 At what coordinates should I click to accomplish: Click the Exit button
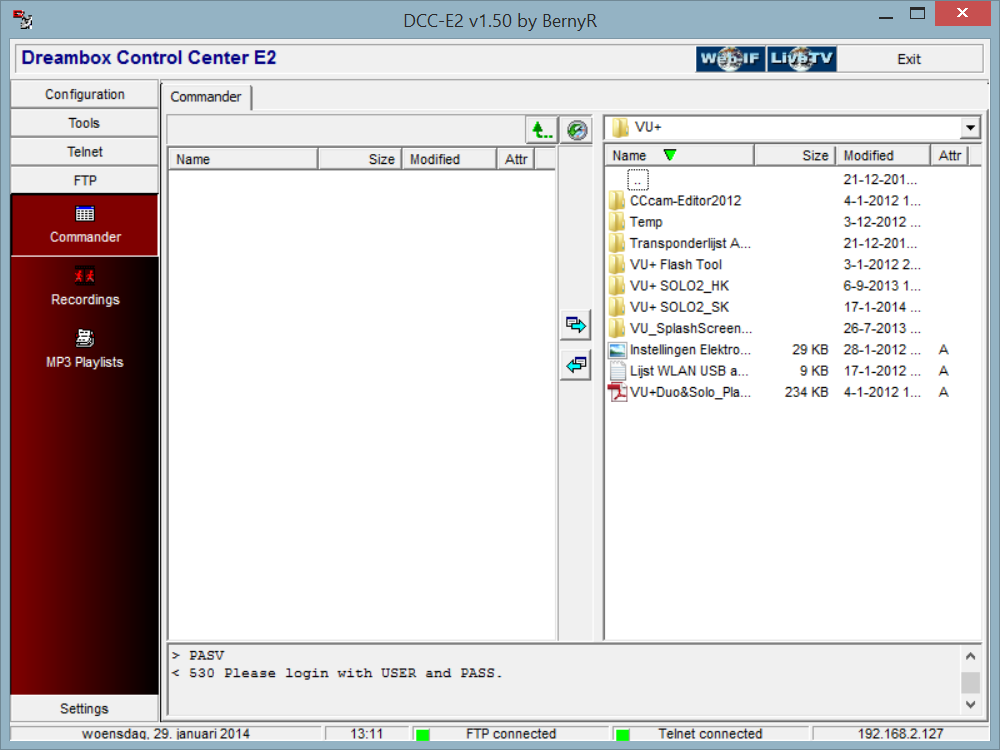click(909, 59)
